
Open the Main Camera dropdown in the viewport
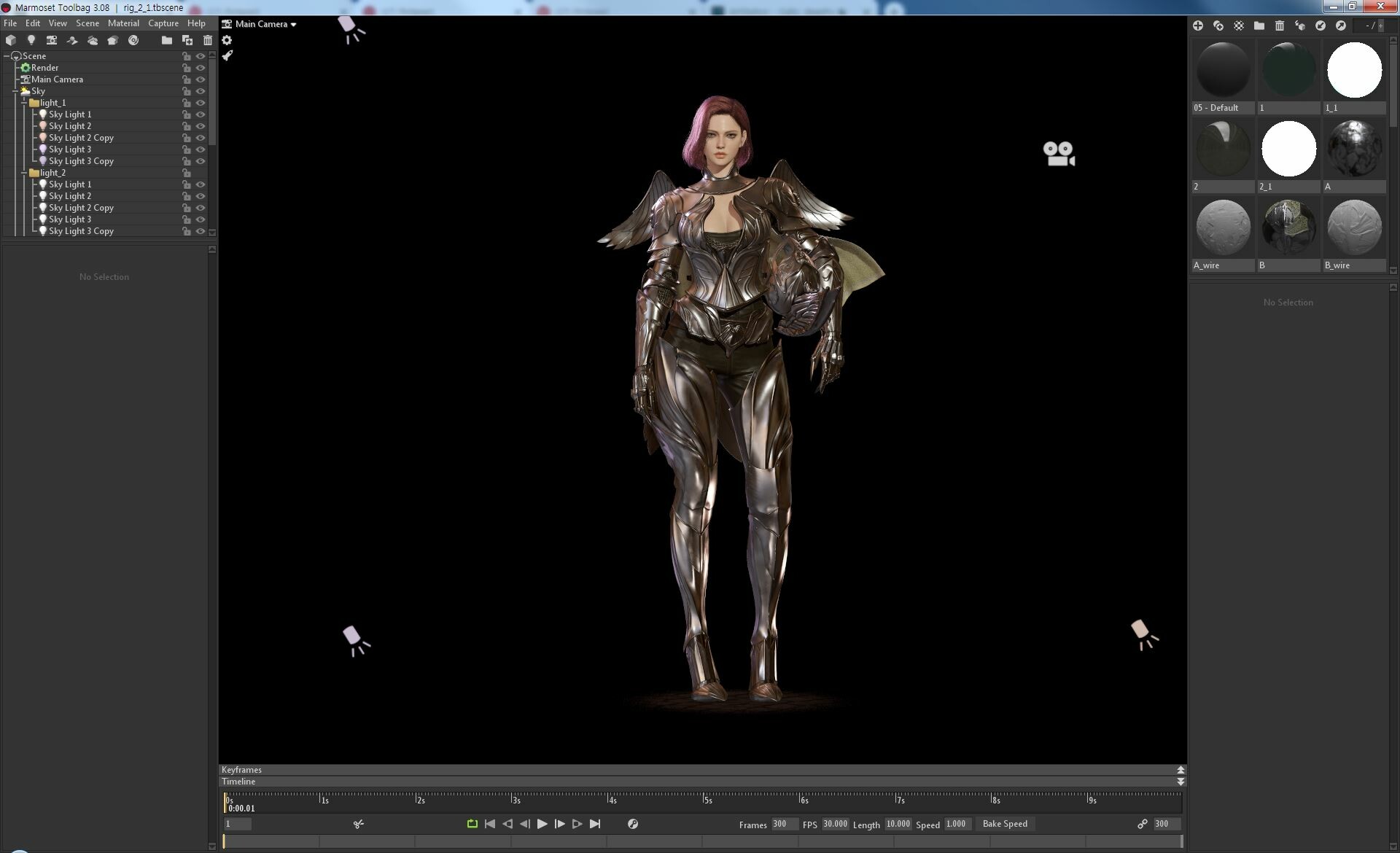(265, 24)
